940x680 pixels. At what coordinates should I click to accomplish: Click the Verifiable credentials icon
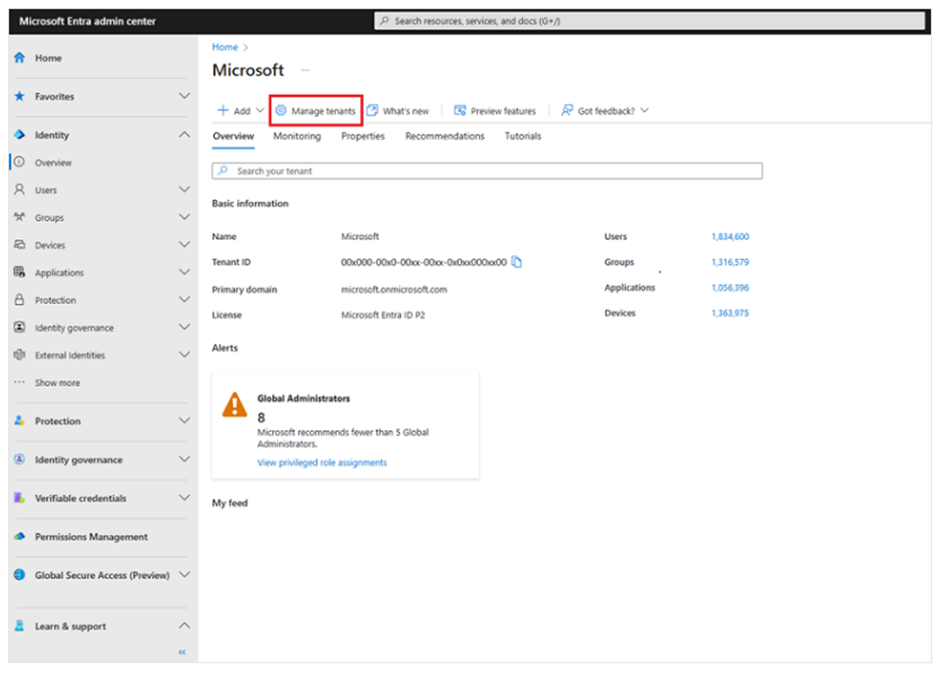click(x=20, y=498)
